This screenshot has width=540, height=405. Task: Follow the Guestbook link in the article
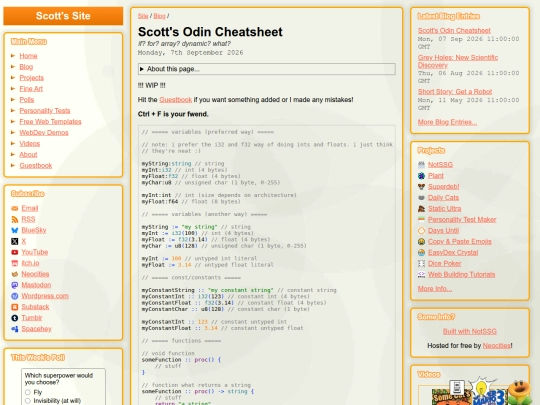(175, 100)
